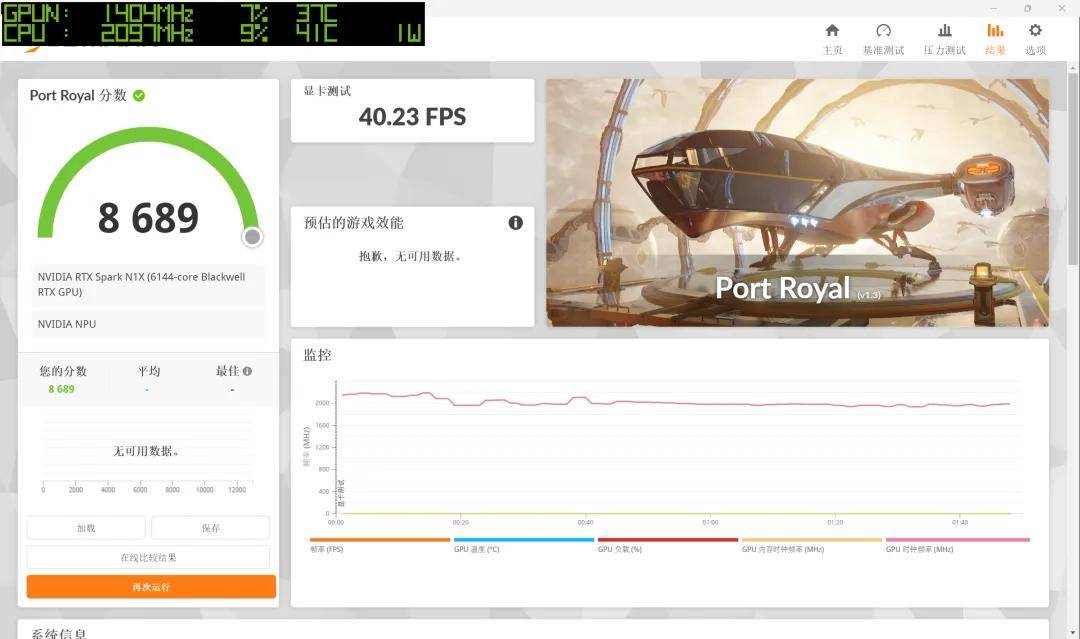Click the benchmark gauge icon

point(884,30)
